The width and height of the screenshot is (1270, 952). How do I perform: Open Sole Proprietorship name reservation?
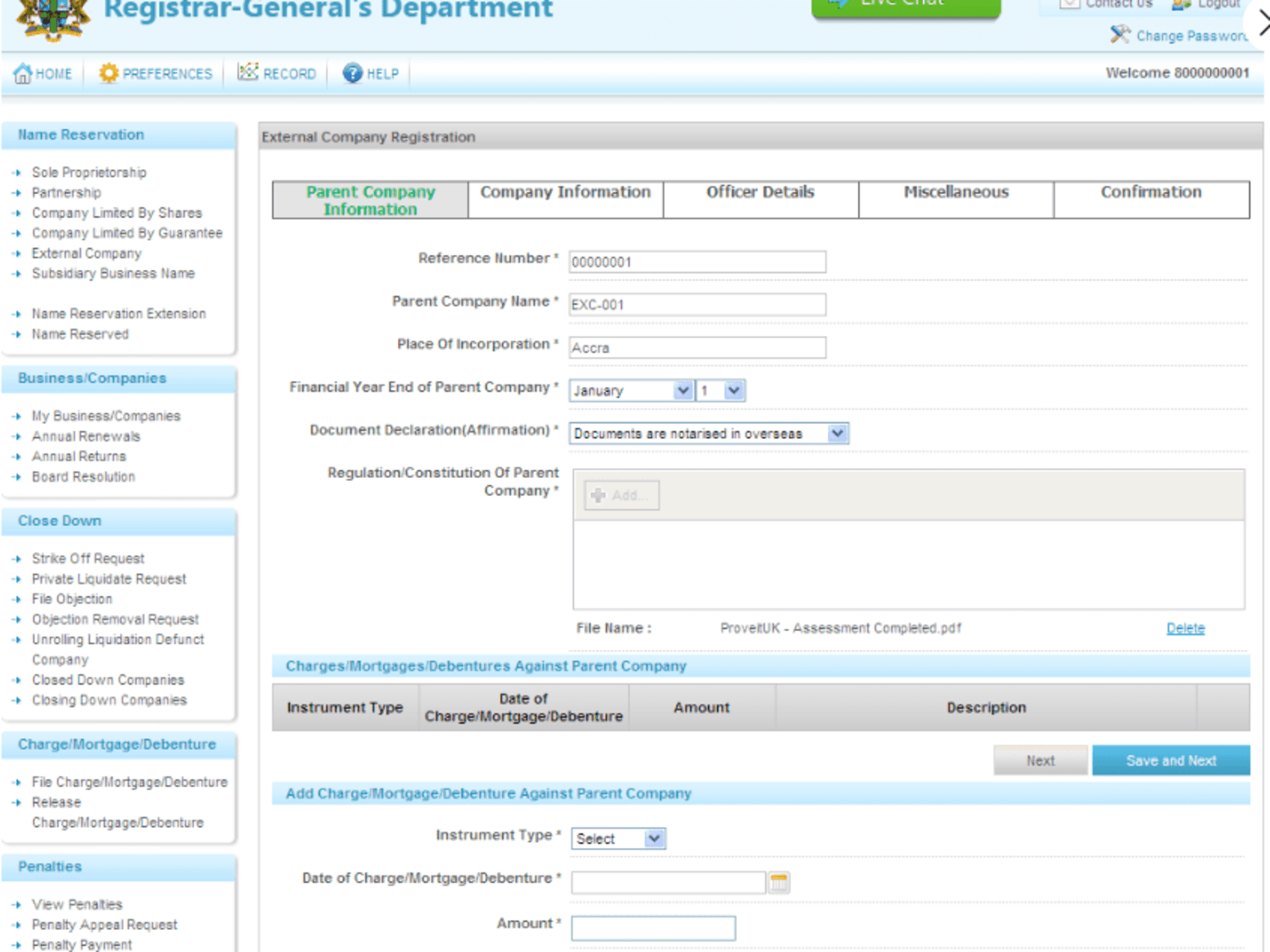[89, 173]
